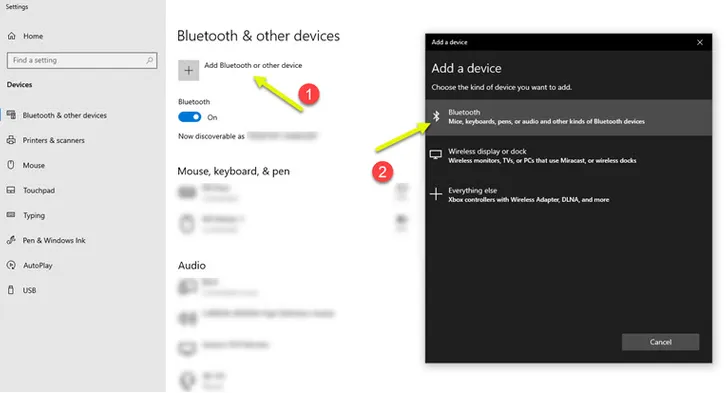Screen dimensions: 726x393
Task: Open Pen & Windows Ink settings
Action: tap(54, 240)
